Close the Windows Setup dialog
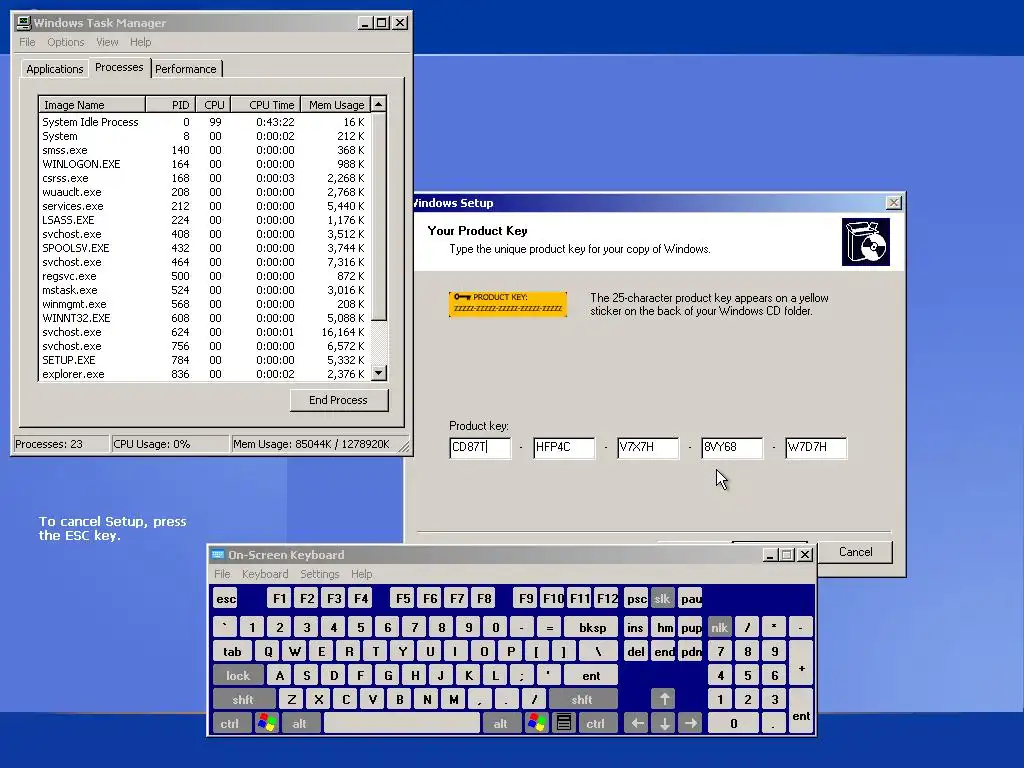 (x=893, y=203)
